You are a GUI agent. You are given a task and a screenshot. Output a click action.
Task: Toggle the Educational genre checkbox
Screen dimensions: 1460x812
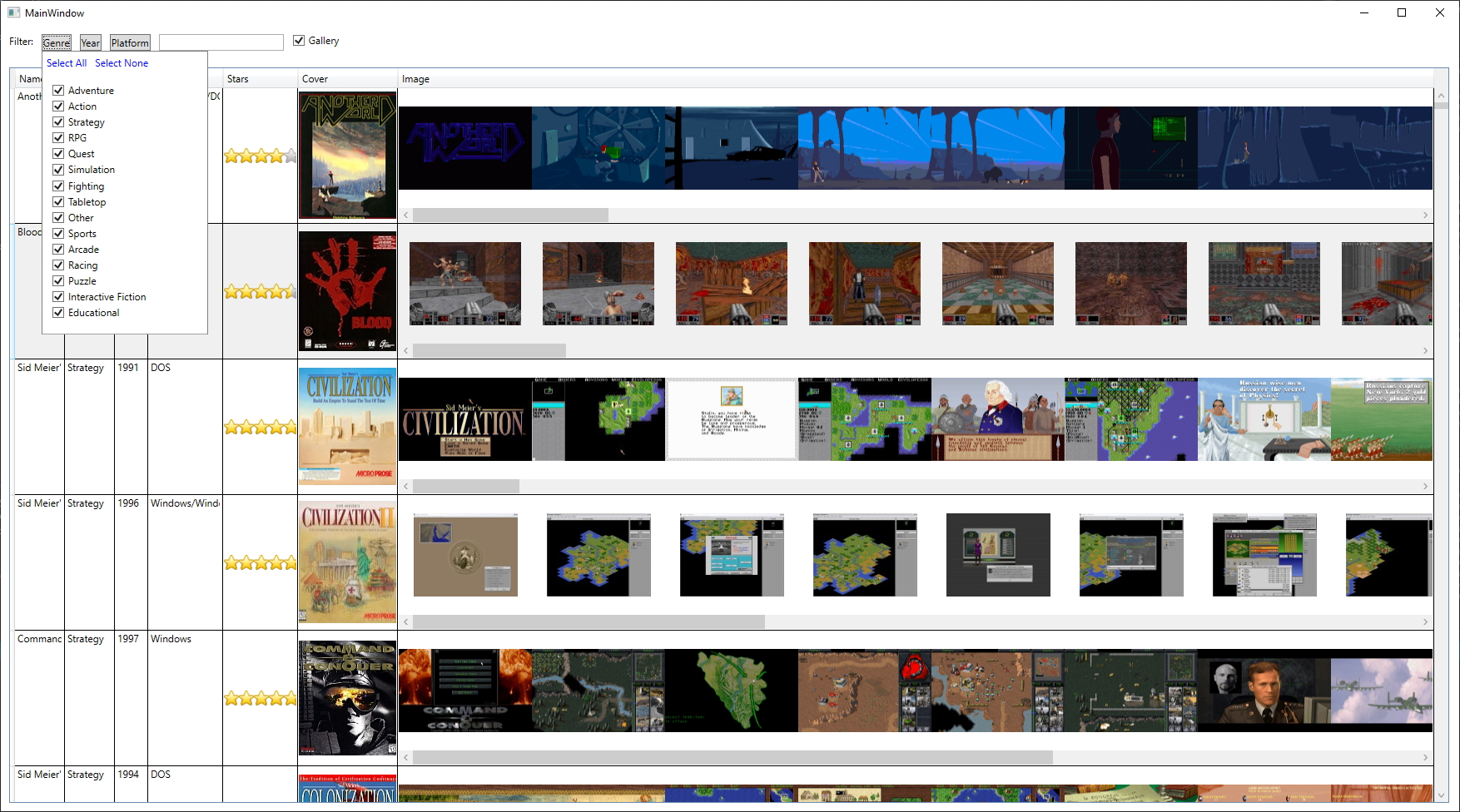(58, 312)
